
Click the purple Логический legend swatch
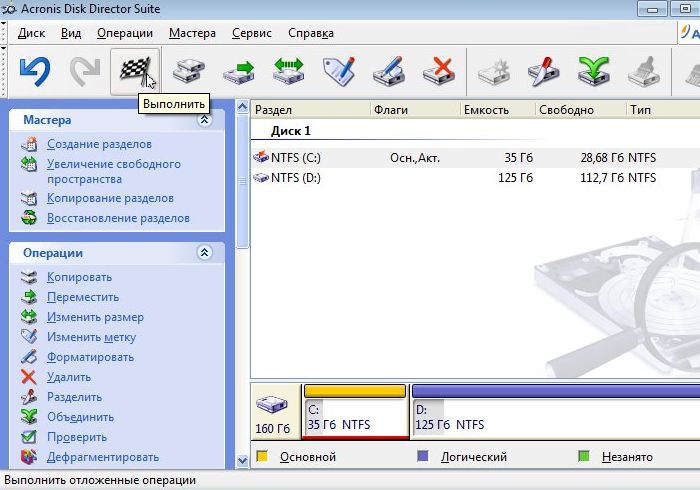(422, 456)
